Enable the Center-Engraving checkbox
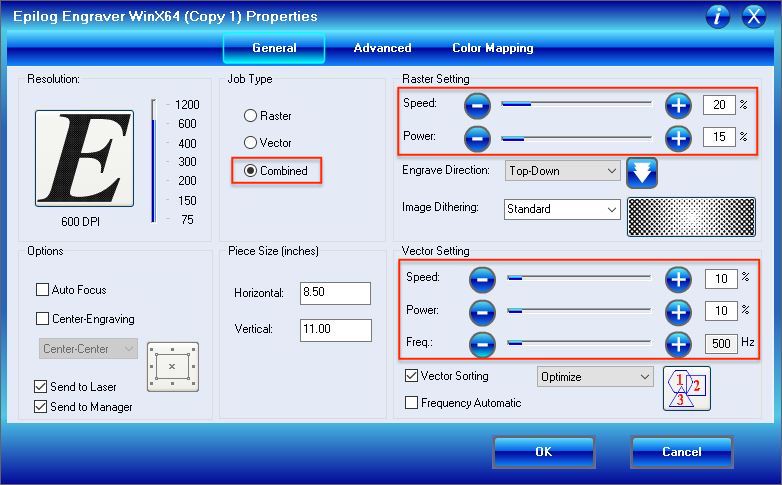 [42, 319]
